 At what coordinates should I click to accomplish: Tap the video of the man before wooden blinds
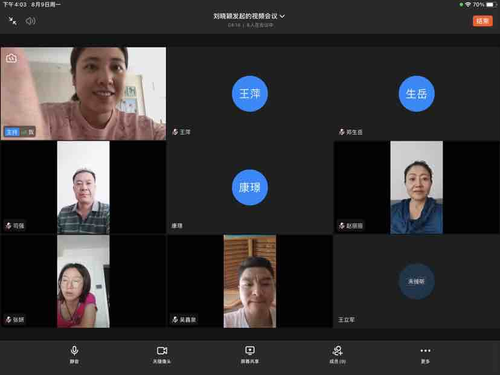[250, 281]
